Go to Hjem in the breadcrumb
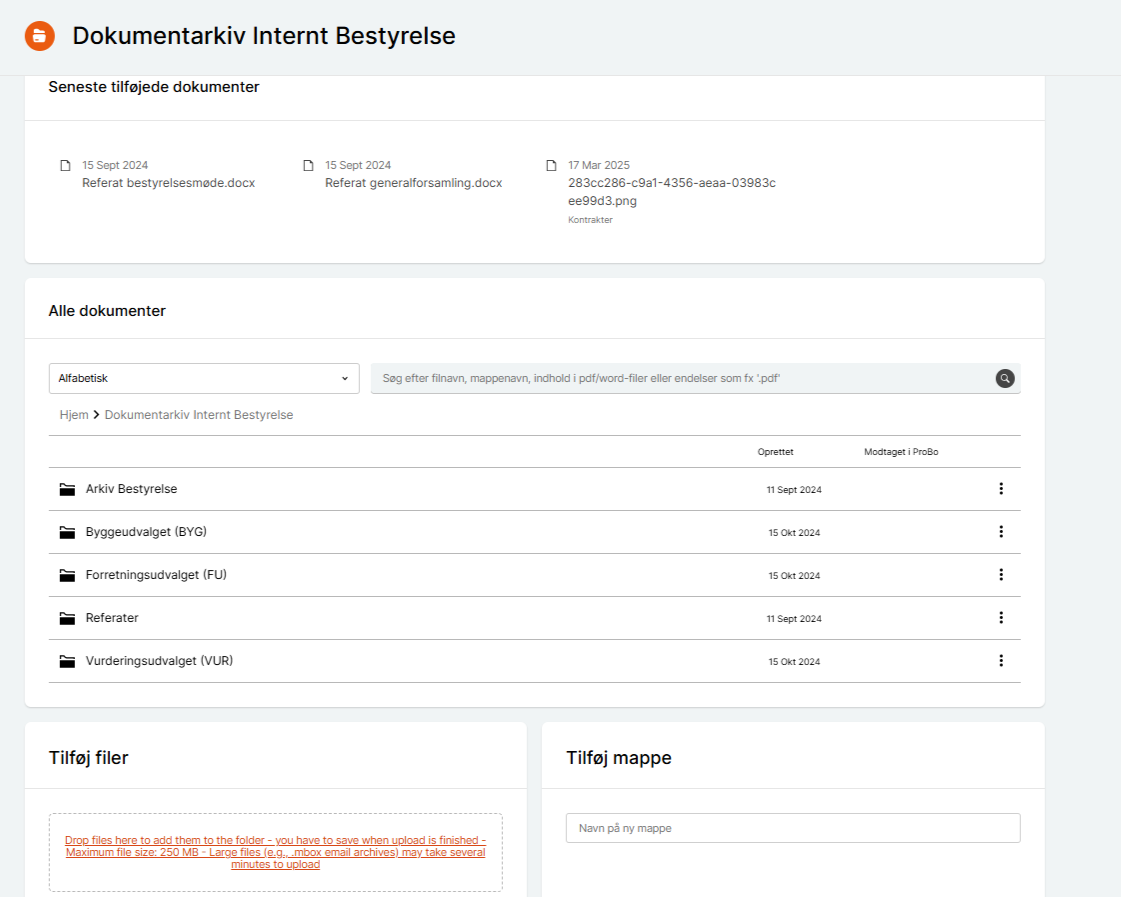1121x897 pixels. click(74, 414)
